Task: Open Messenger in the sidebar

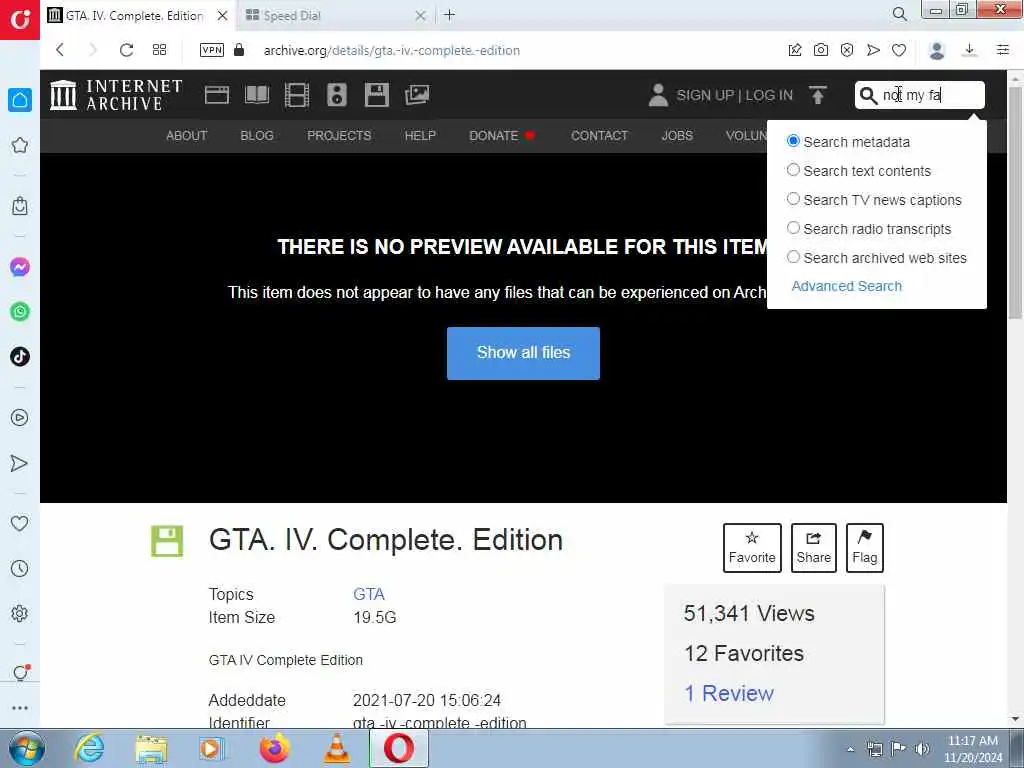Action: [20, 267]
